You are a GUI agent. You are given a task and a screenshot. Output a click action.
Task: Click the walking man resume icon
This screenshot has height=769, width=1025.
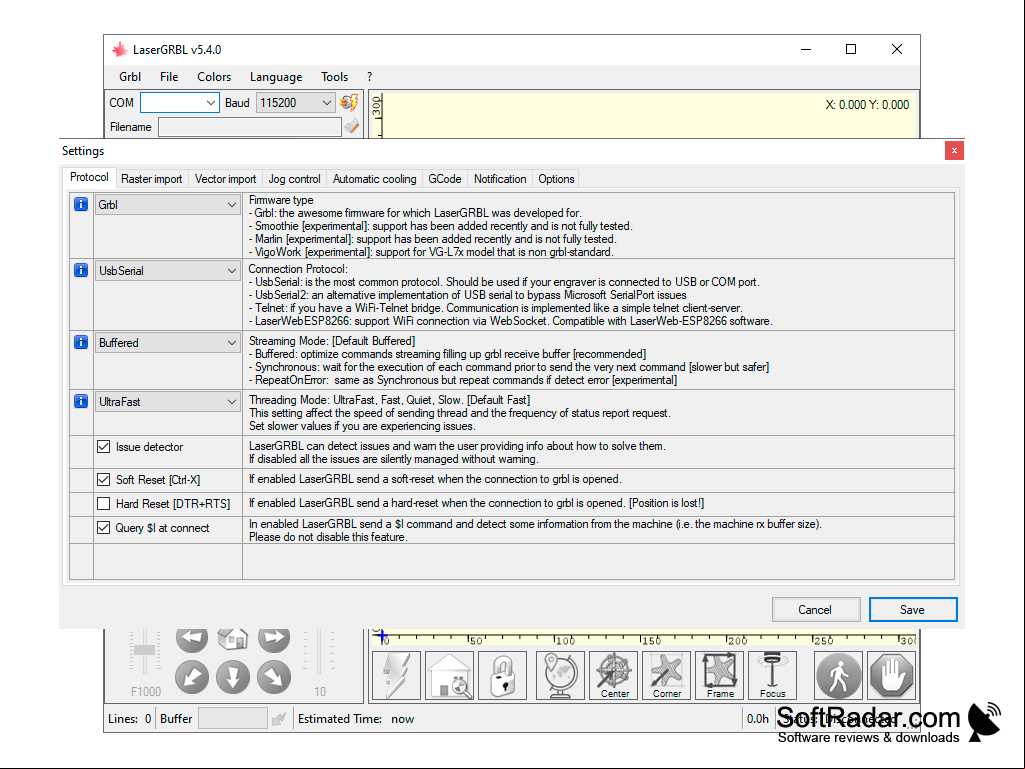838,675
